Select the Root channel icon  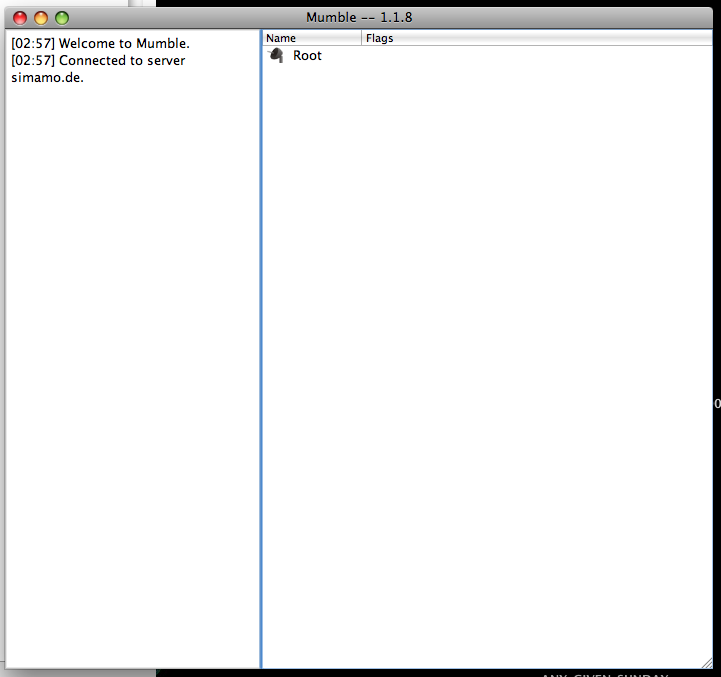click(277, 56)
